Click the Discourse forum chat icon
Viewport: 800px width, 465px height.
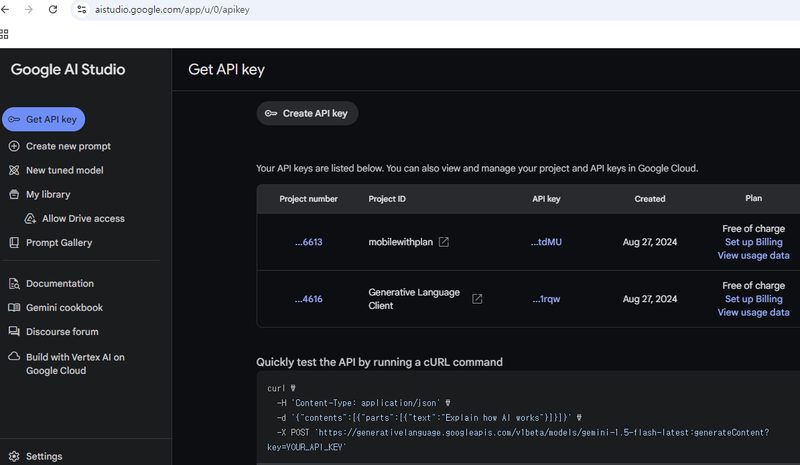(x=14, y=331)
